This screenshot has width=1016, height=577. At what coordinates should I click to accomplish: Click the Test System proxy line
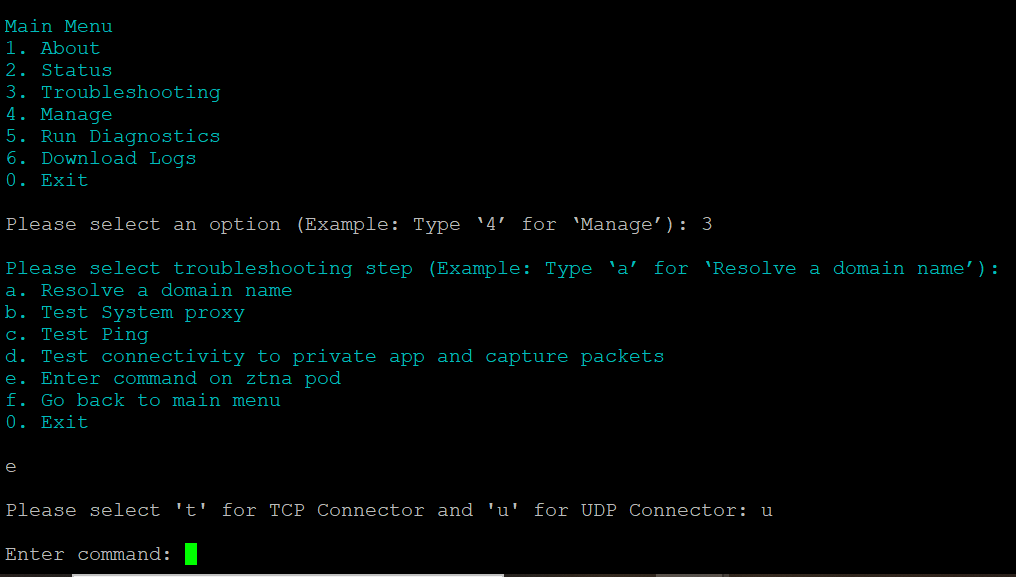[x=124, y=312]
